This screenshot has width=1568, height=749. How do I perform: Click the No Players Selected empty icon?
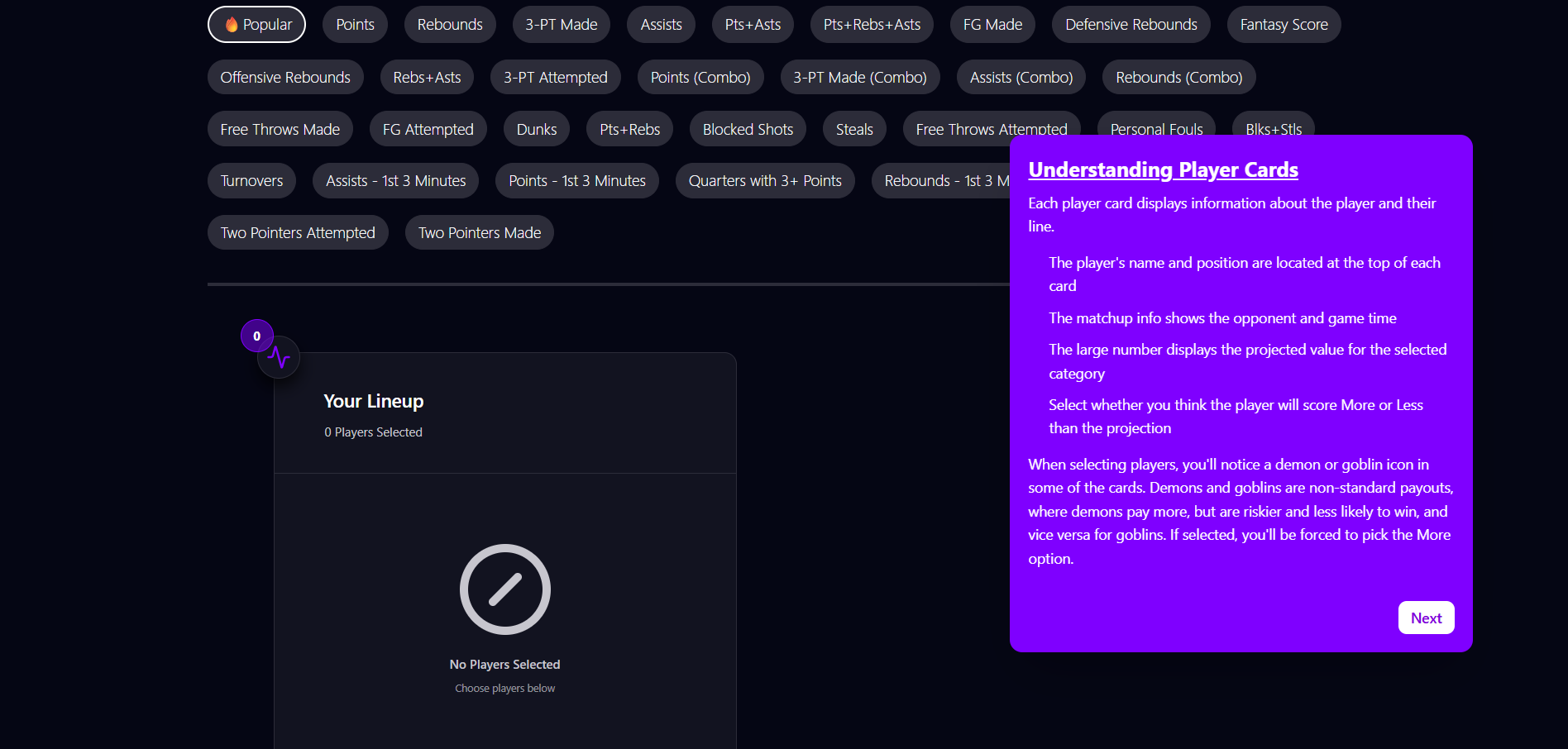coord(505,589)
